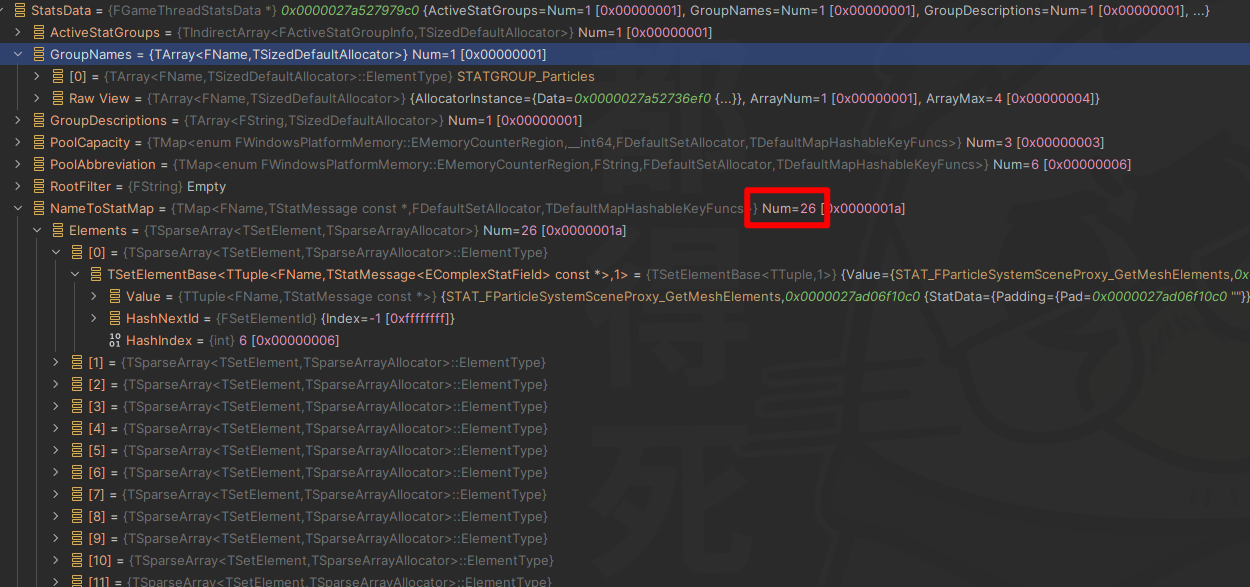Click the PoolAbbreviation variable icon
This screenshot has width=1250, height=587.
point(38,164)
